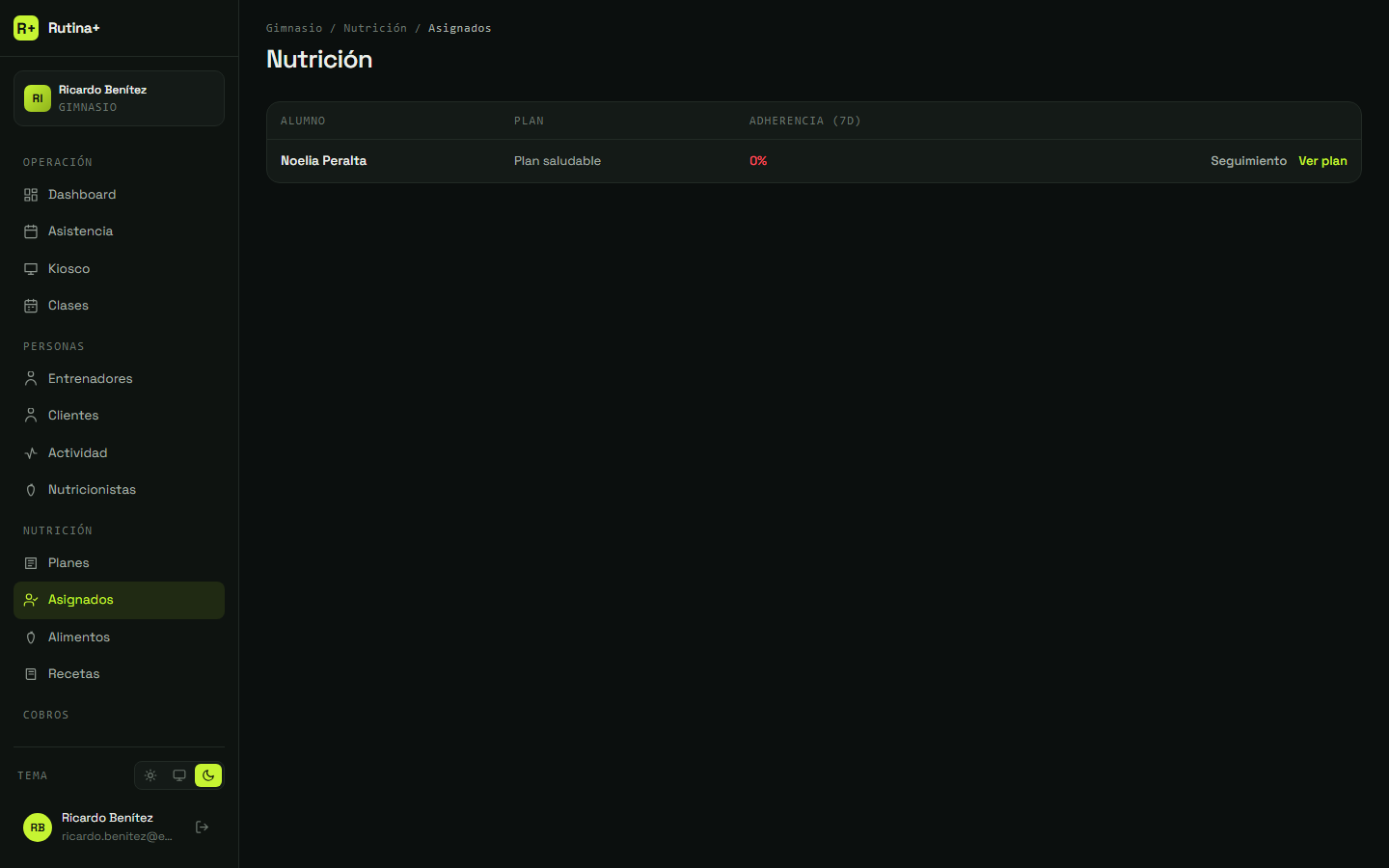
Task: Click the ADHERENCIA (7D) column header
Action: click(805, 121)
